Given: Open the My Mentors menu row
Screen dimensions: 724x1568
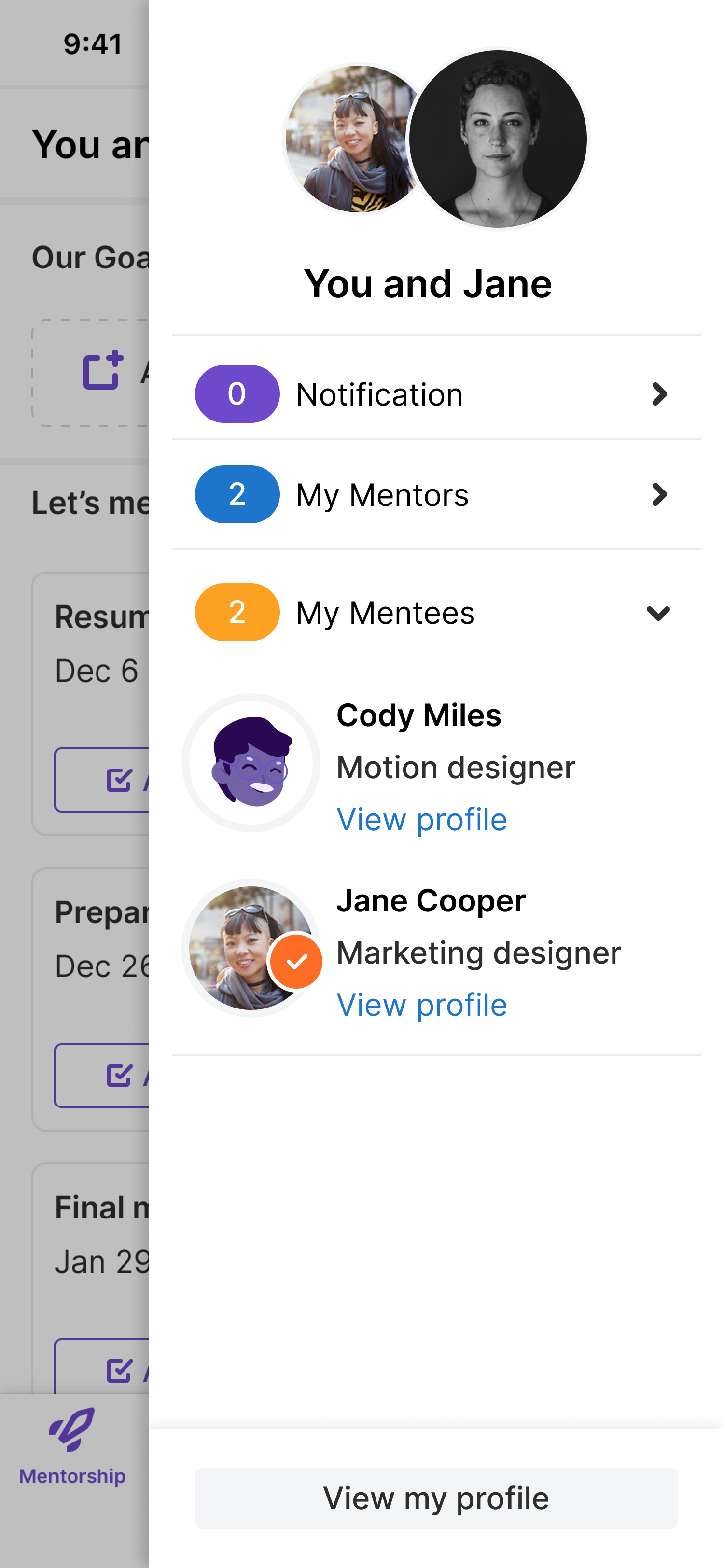Looking at the screenshot, I should click(426, 494).
